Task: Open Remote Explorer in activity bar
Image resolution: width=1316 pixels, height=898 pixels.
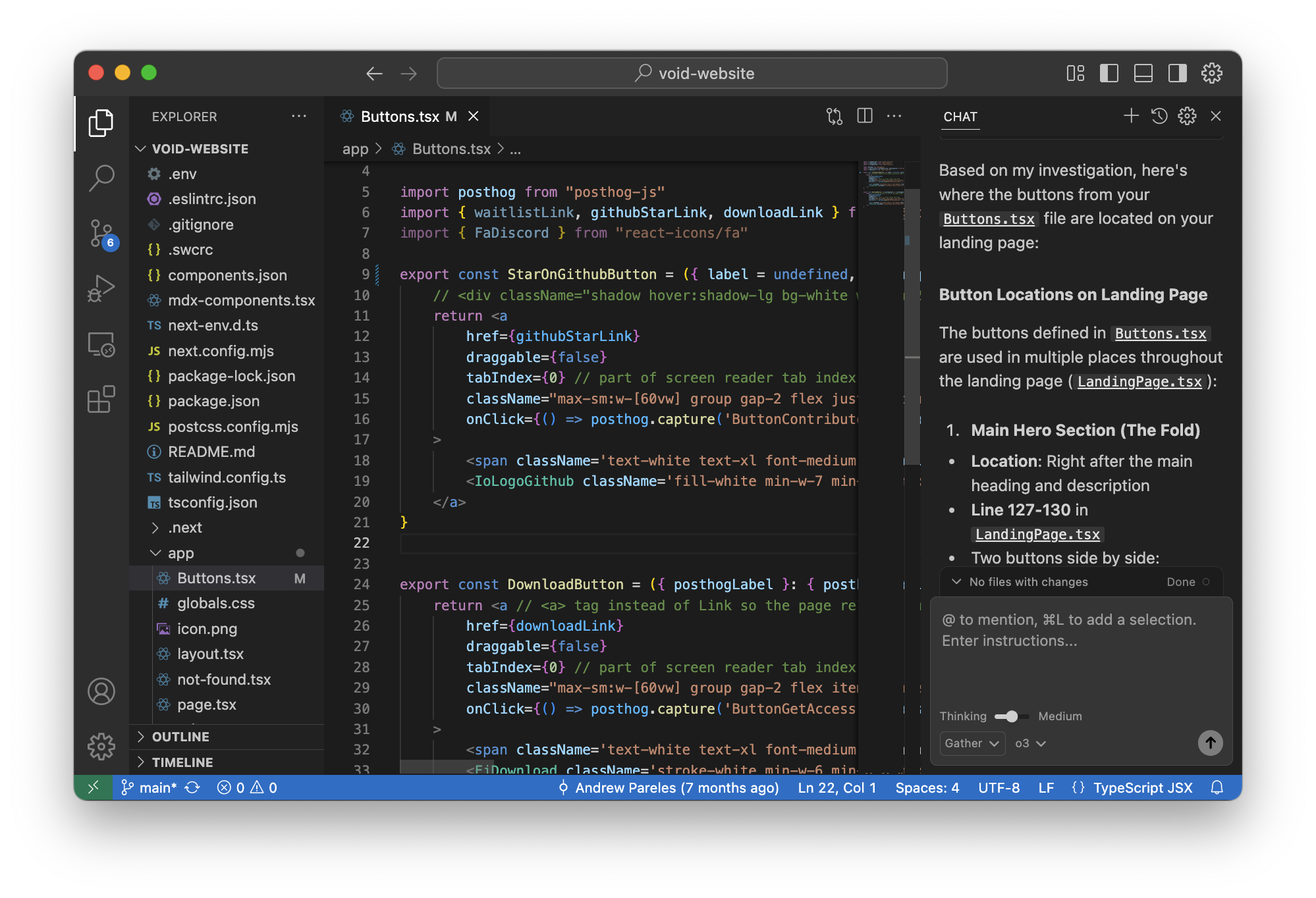Action: click(101, 344)
